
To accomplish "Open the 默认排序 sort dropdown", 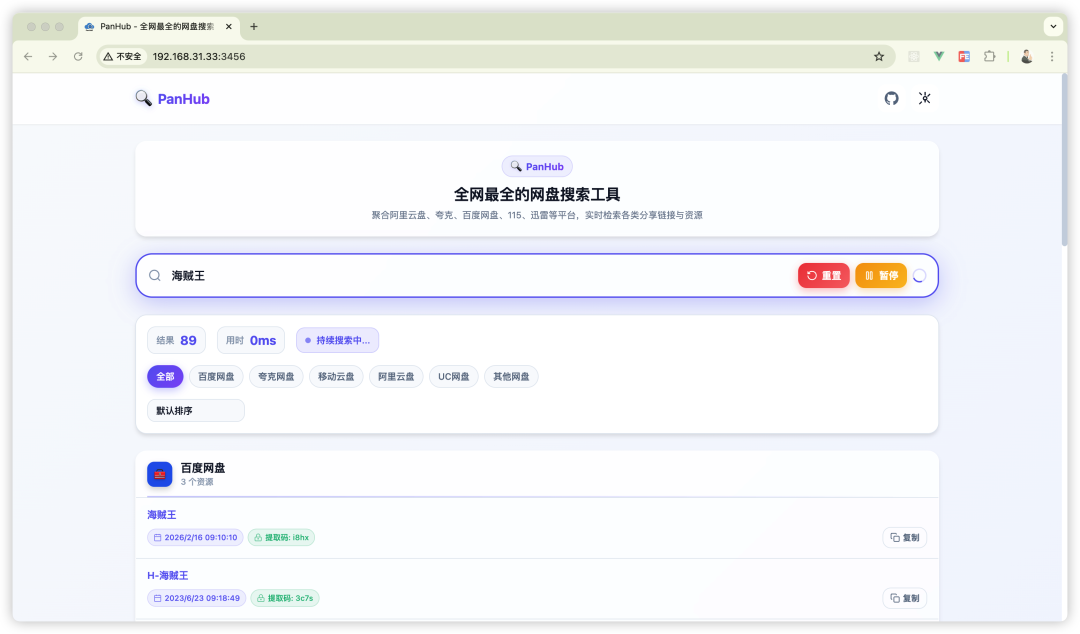I will 195,410.
